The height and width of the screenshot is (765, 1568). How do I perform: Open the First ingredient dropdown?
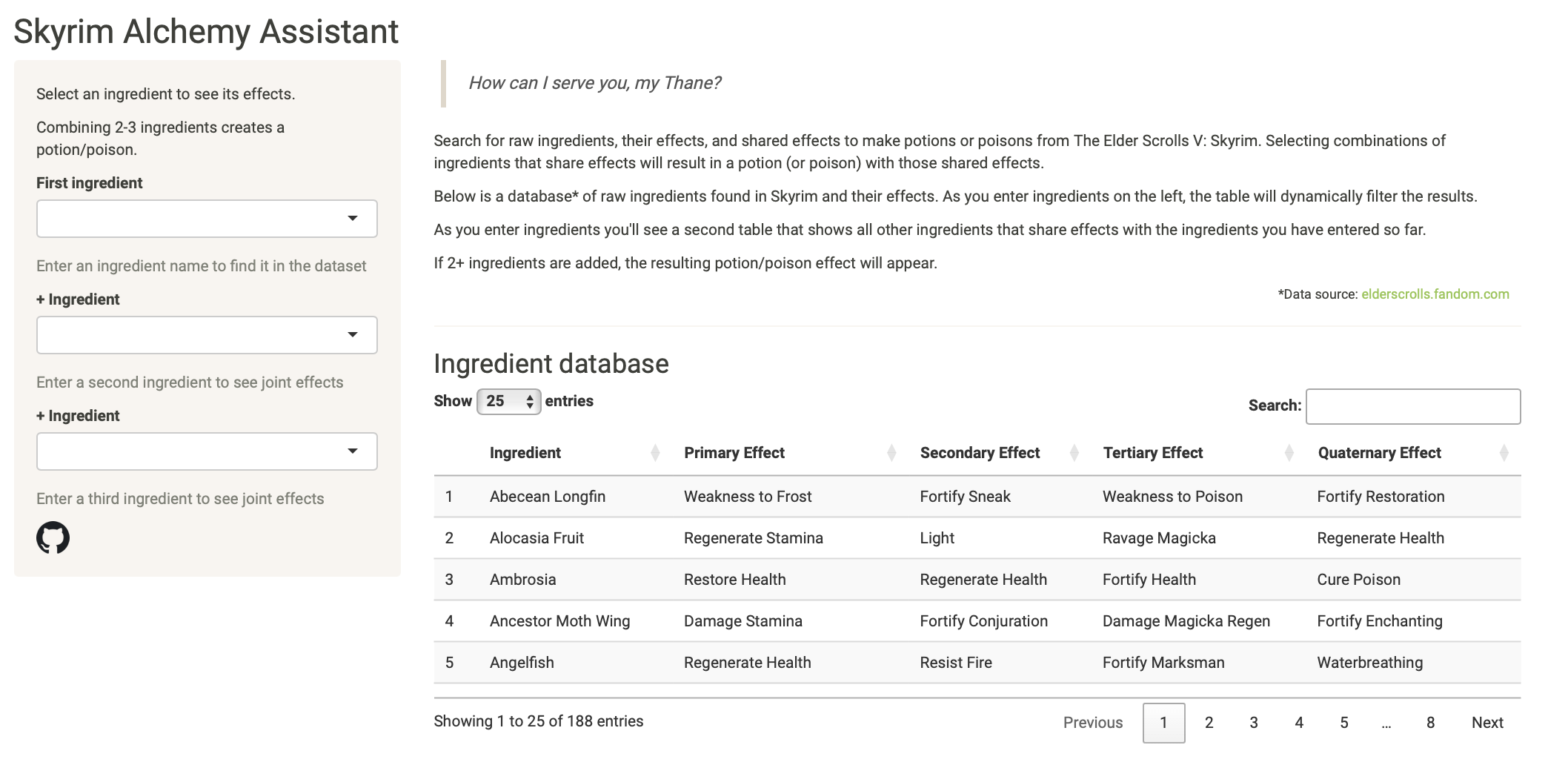(207, 219)
